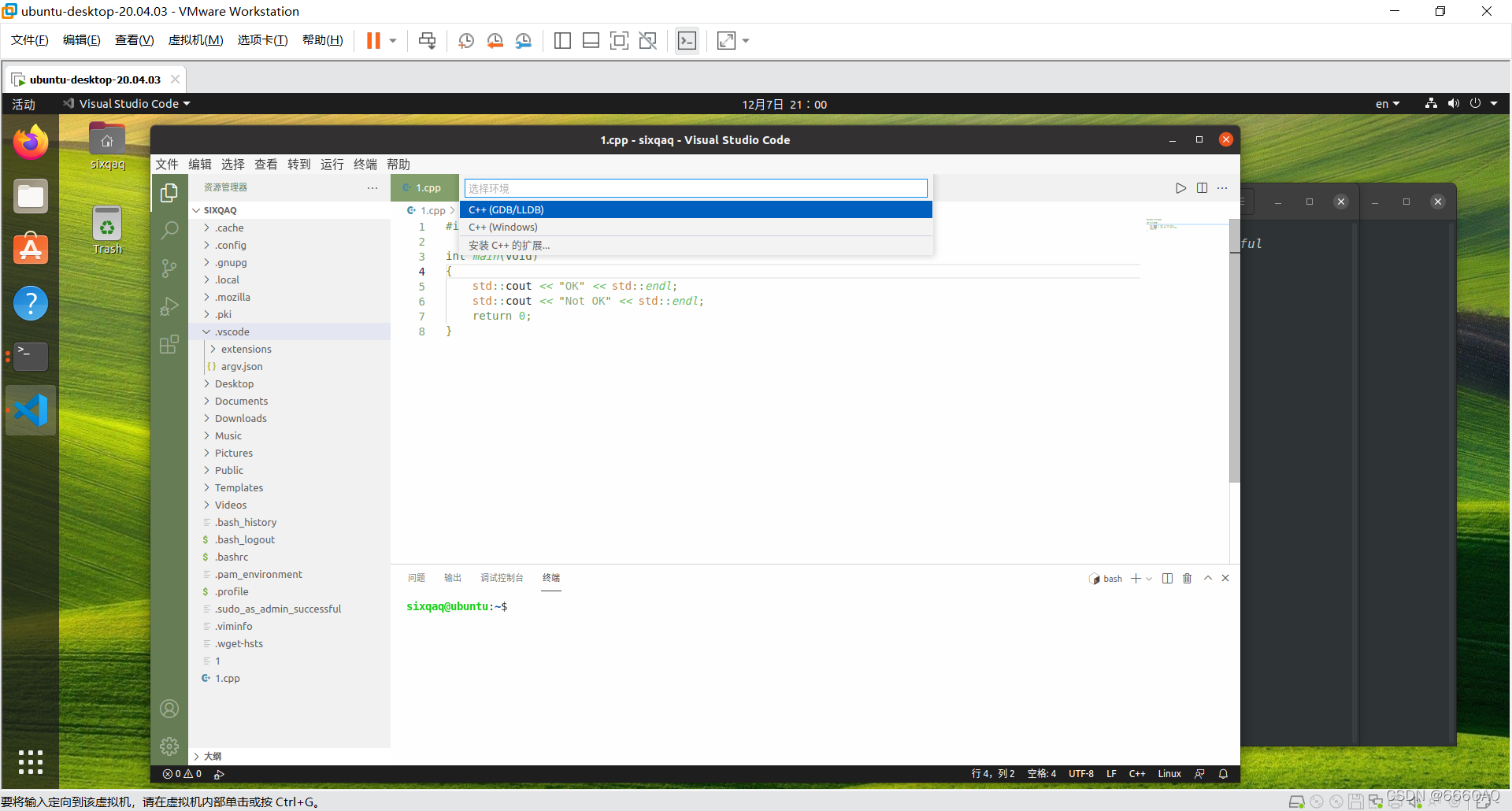
Task: Open the VS Code 文件 menu
Action: click(167, 164)
